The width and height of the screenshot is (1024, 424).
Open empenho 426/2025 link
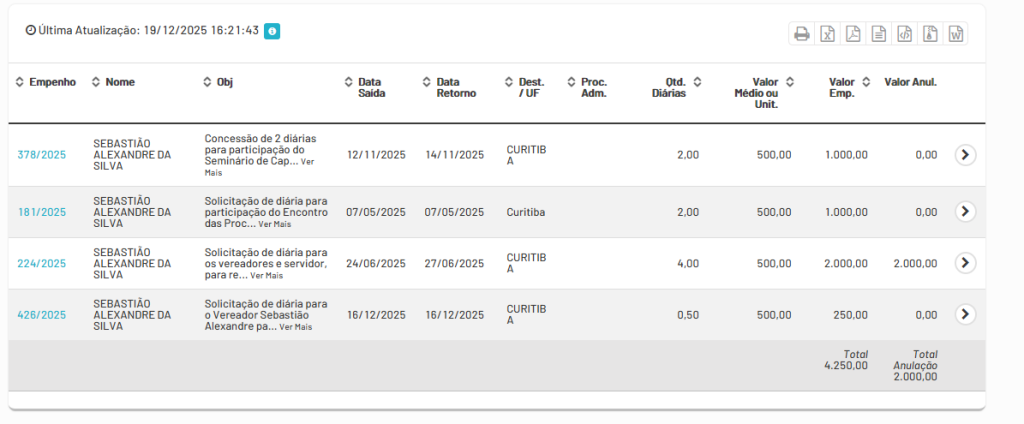coord(41,315)
